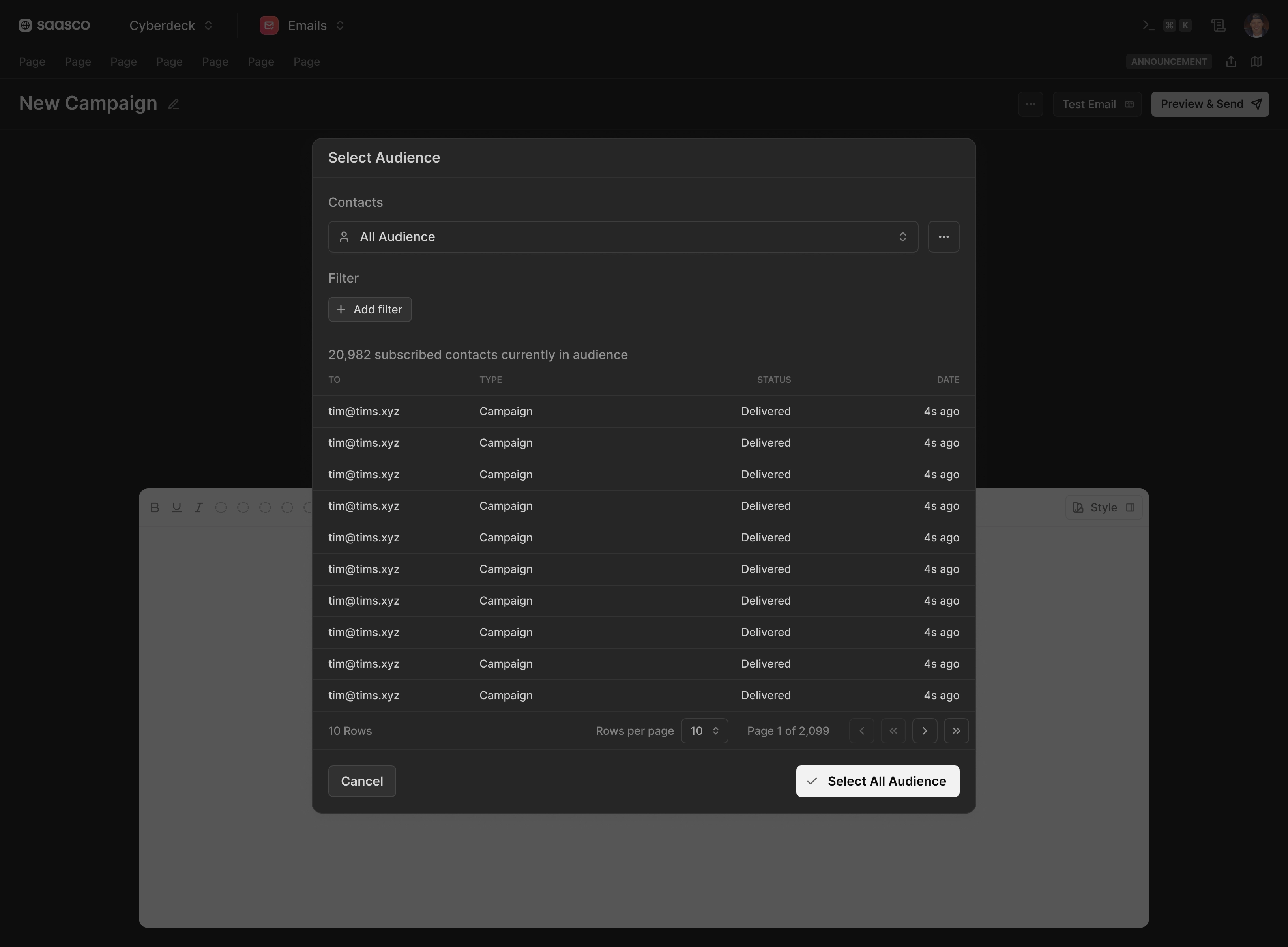Open the fourth Page nav item

point(170,62)
